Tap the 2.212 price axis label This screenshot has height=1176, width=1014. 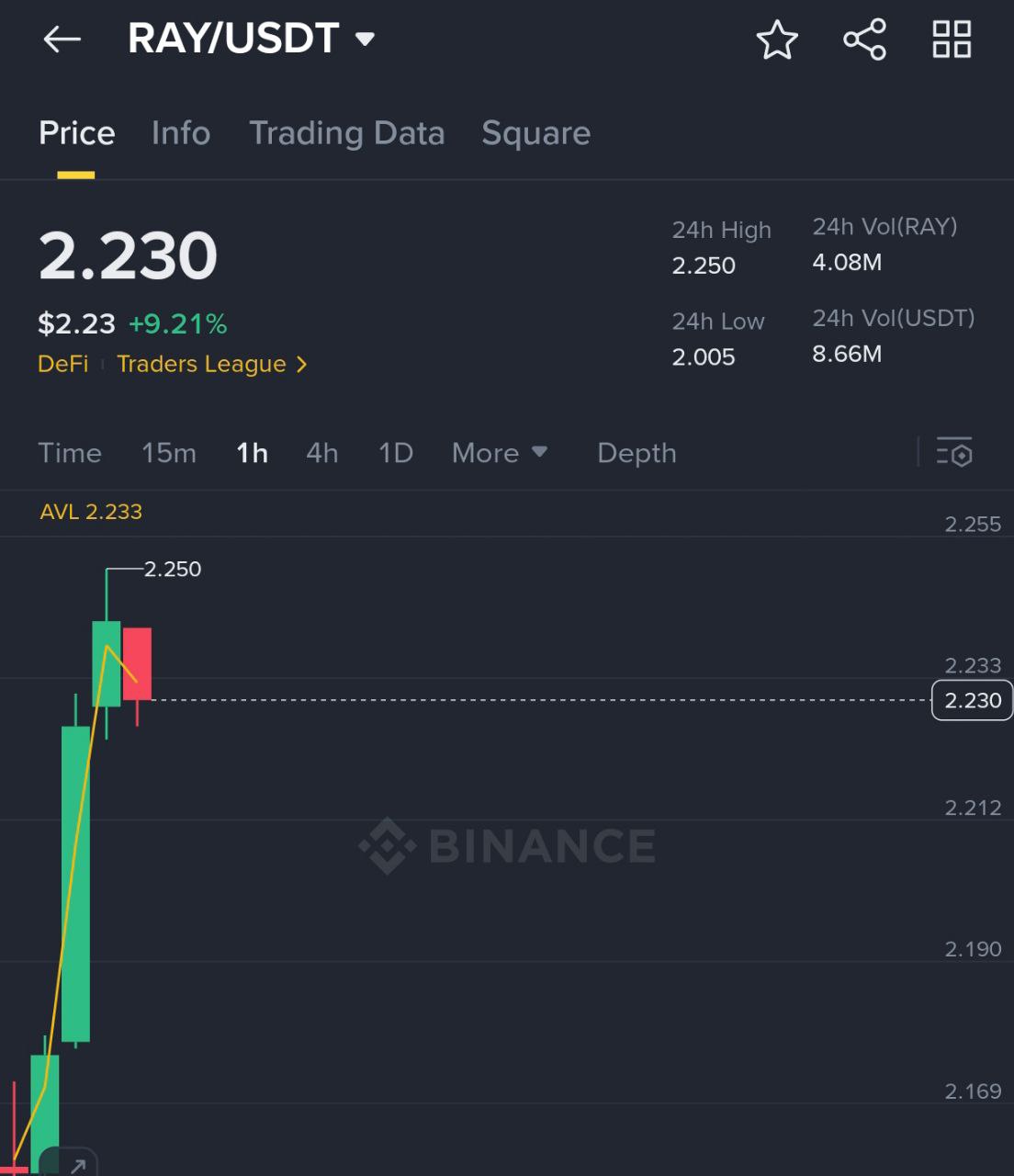(x=973, y=808)
